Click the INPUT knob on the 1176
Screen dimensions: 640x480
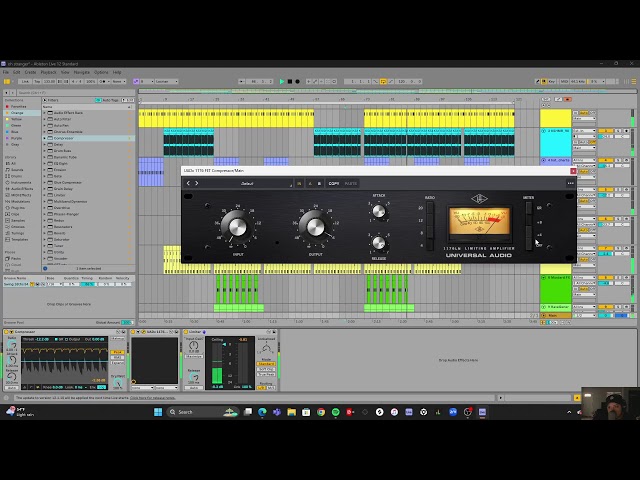[x=238, y=227]
